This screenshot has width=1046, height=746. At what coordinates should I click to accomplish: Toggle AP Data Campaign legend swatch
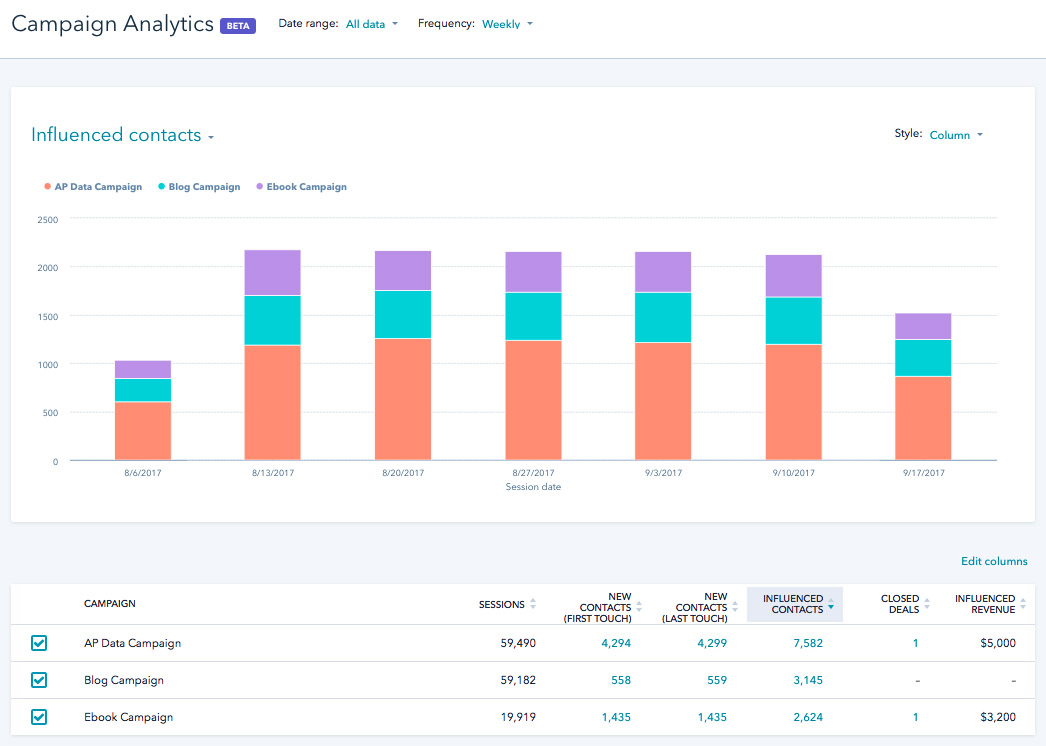(47, 187)
